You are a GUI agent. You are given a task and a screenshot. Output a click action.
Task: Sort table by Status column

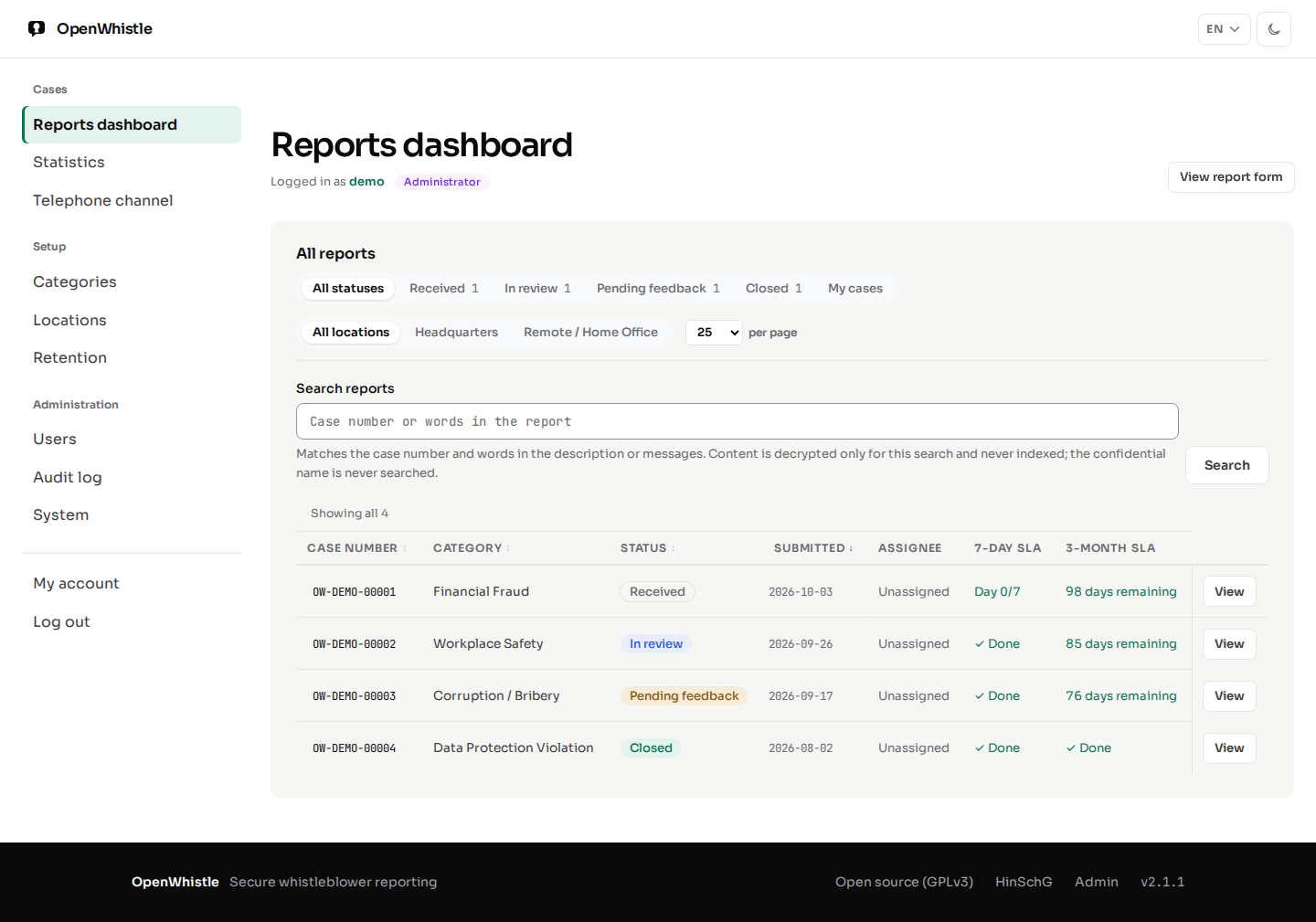647,548
